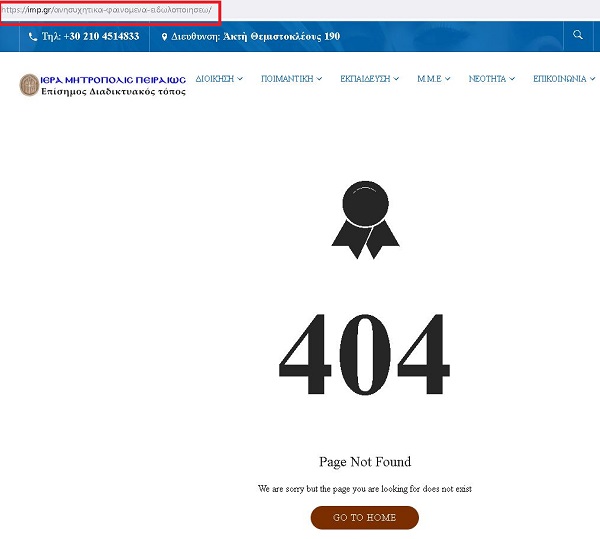This screenshot has width=600, height=539.
Task: Select the ΔΙΟΙΚΗΣΗ menu label
Action: (214, 79)
